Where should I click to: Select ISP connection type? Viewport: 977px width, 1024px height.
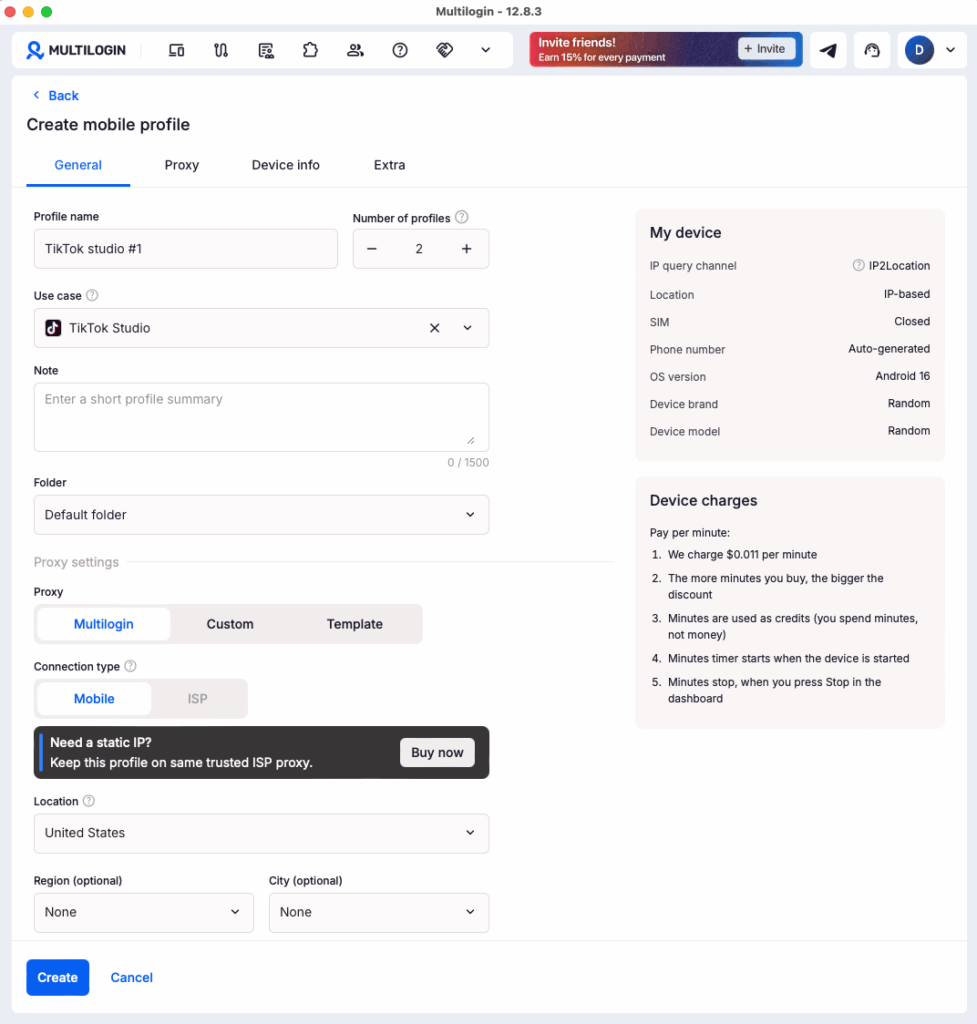(197, 699)
